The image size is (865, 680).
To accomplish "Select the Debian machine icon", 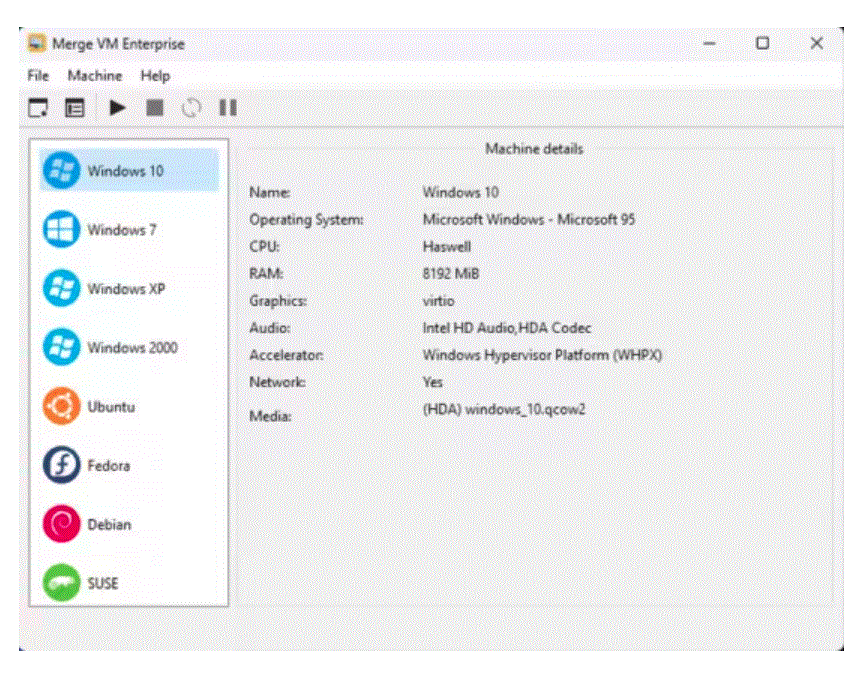I will [x=61, y=524].
